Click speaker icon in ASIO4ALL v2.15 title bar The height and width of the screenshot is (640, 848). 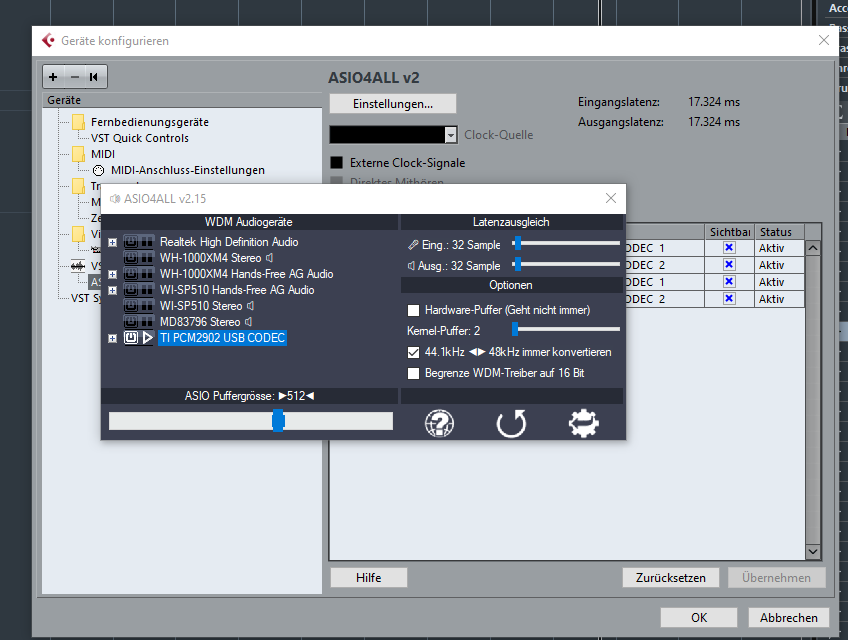click(x=115, y=199)
